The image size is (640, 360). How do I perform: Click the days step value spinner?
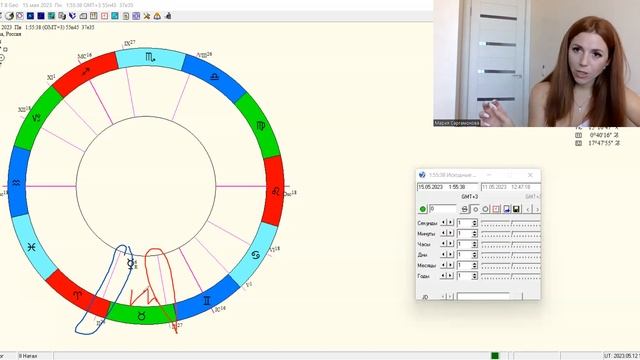tap(467, 255)
